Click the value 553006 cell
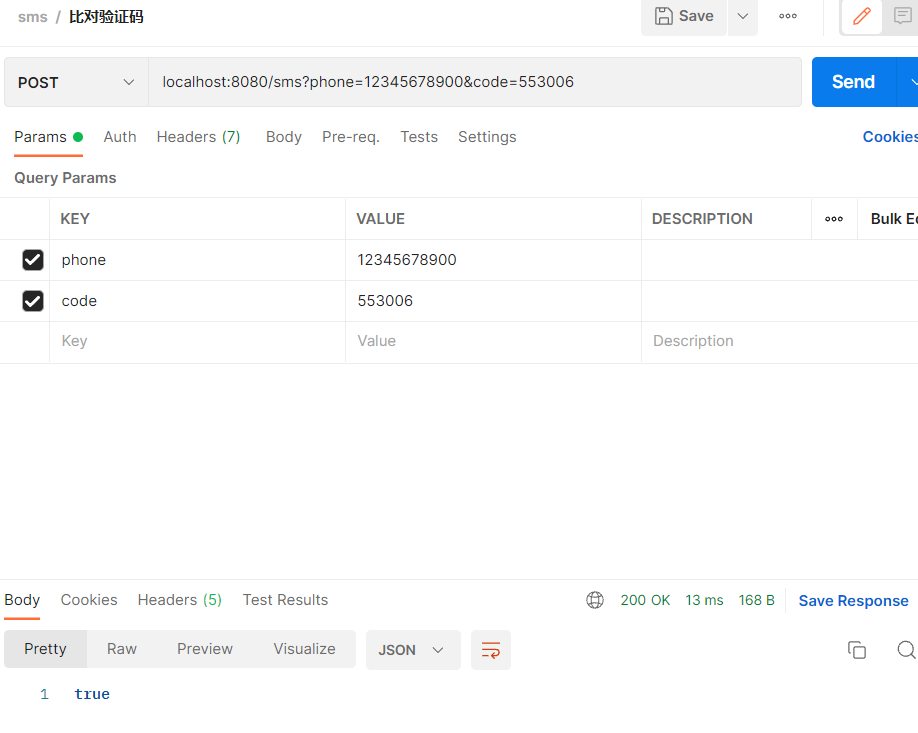The height and width of the screenshot is (733, 918). click(x=494, y=301)
